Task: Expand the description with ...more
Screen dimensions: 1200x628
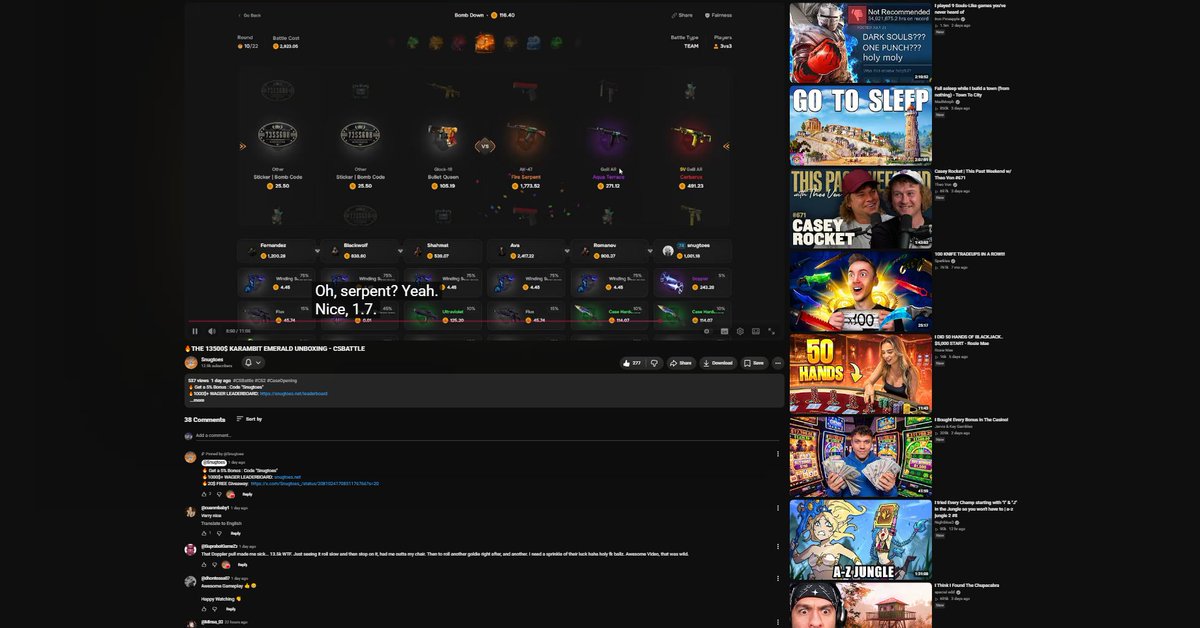Action: 198,399
